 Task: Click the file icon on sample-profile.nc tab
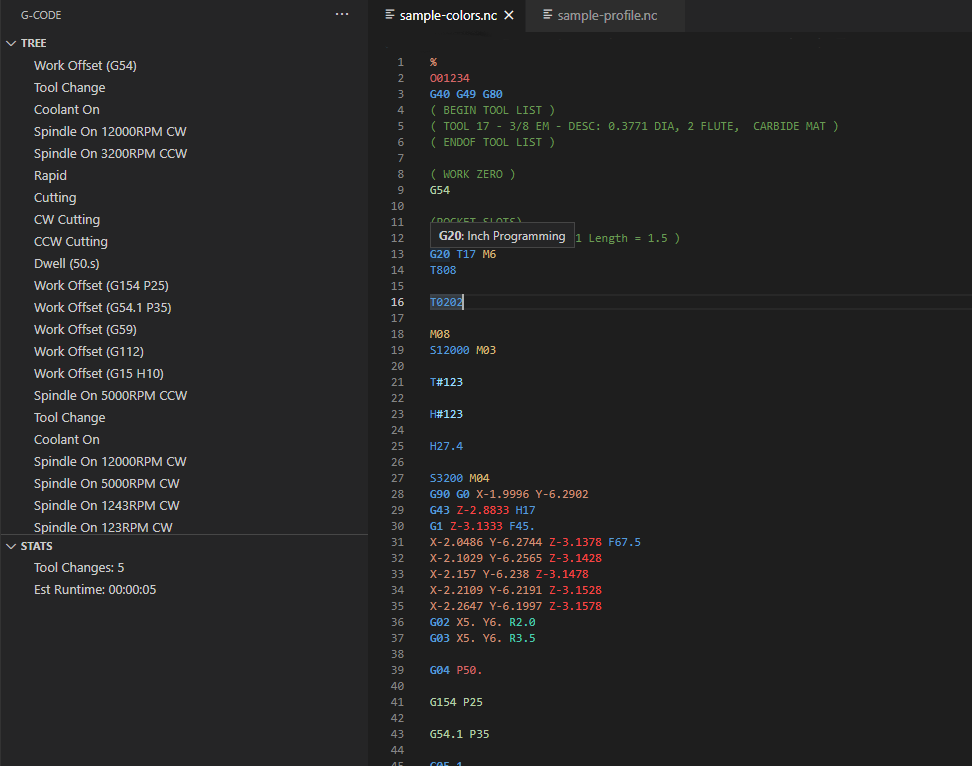[x=546, y=16]
